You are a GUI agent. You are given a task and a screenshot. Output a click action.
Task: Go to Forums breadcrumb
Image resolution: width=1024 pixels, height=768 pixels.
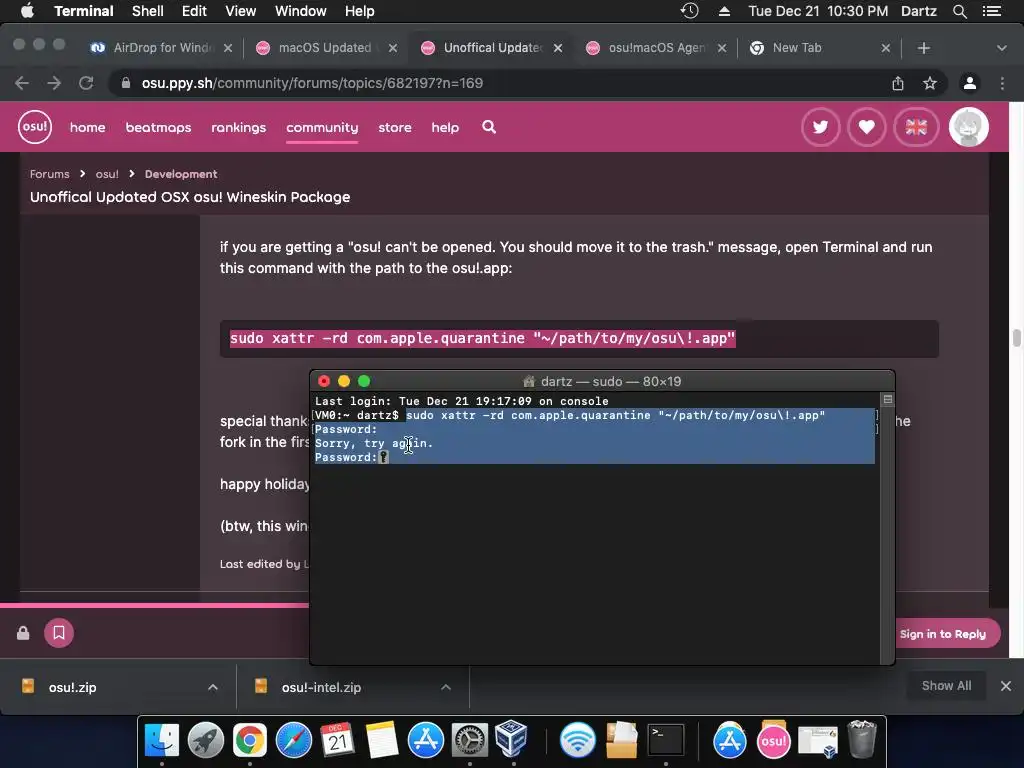tap(50, 174)
